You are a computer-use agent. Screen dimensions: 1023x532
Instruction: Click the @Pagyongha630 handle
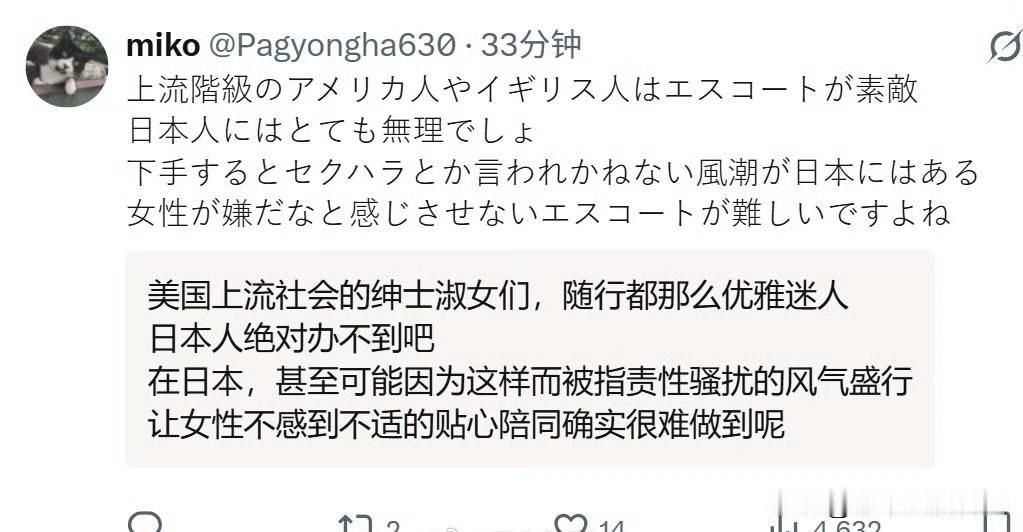coord(331,46)
